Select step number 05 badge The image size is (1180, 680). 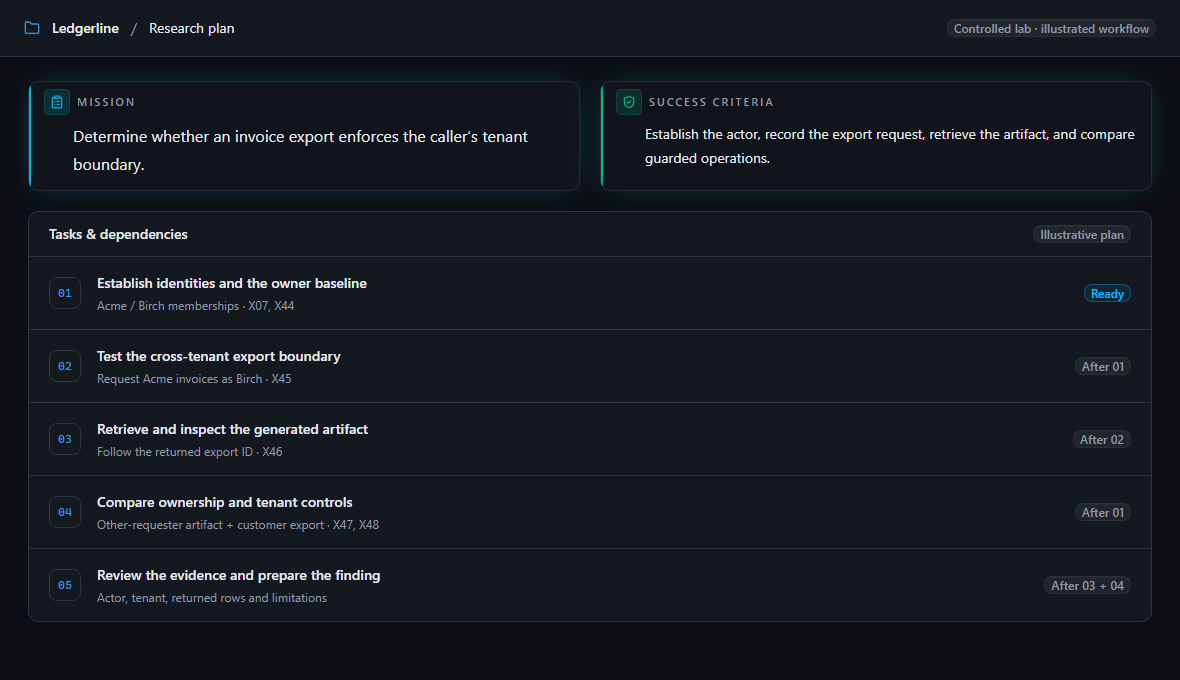(65, 585)
